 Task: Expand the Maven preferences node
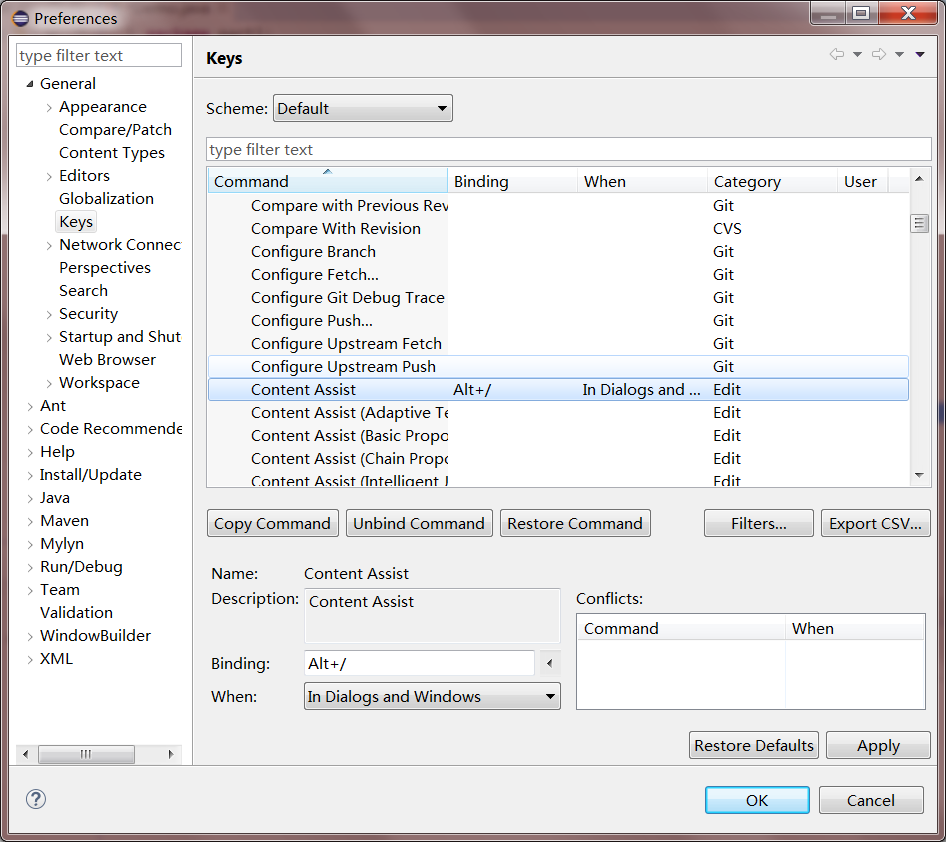[30, 521]
